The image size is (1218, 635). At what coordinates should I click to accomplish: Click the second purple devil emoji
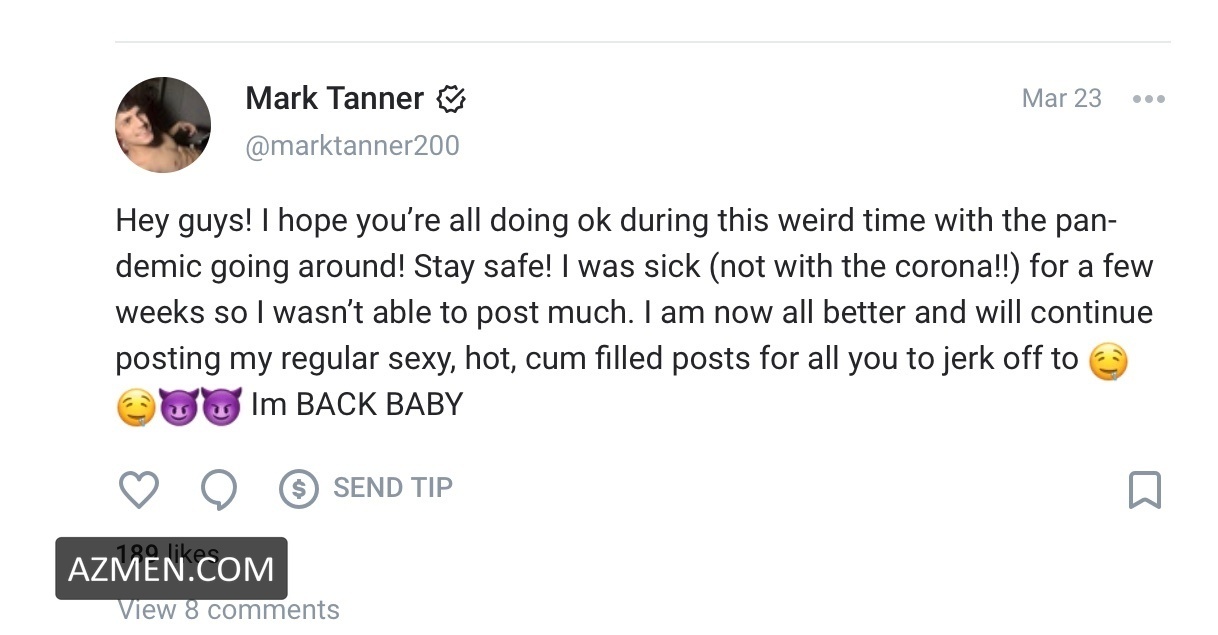(x=222, y=407)
